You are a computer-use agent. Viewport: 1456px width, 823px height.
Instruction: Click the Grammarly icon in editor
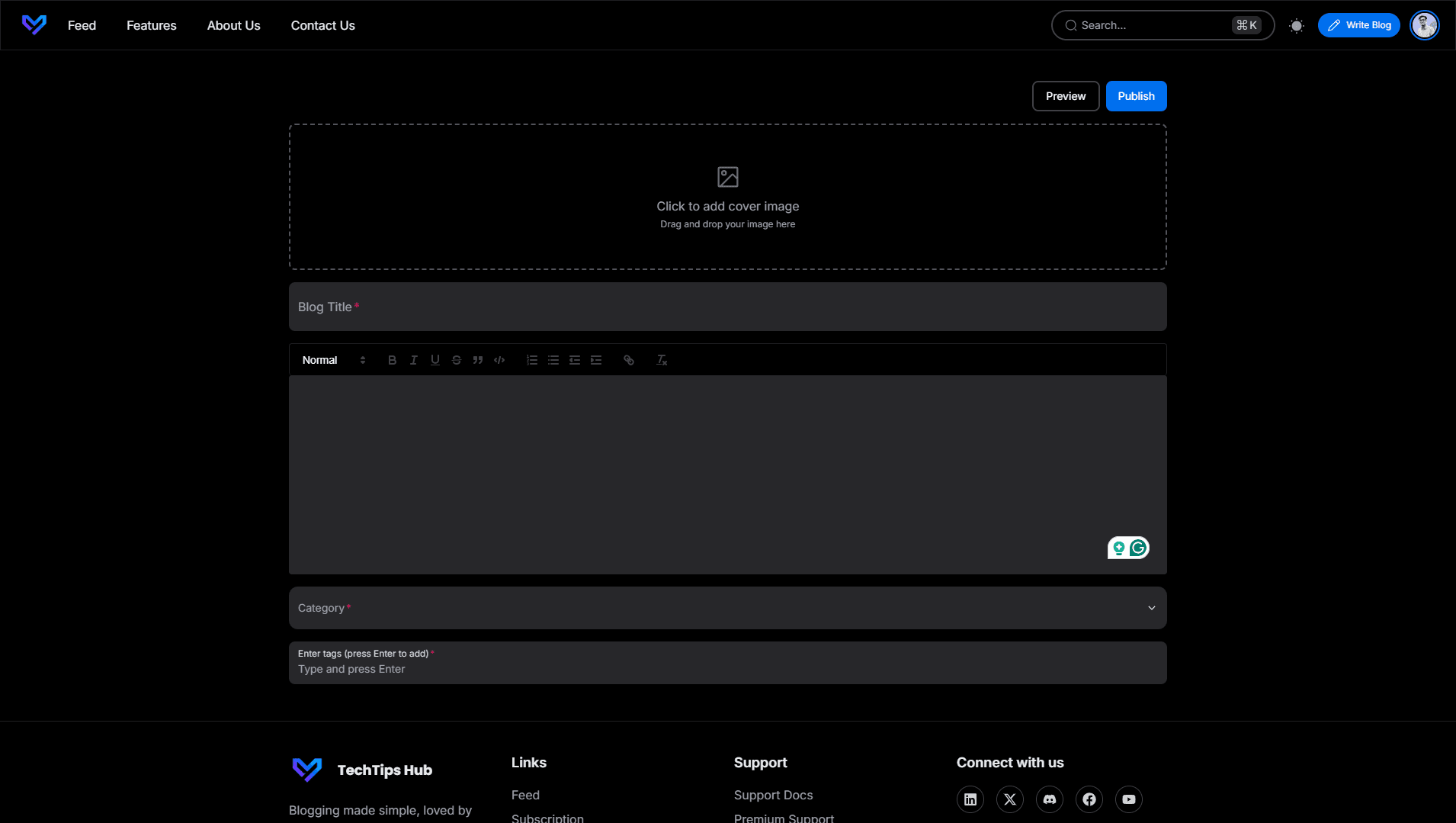(1138, 548)
